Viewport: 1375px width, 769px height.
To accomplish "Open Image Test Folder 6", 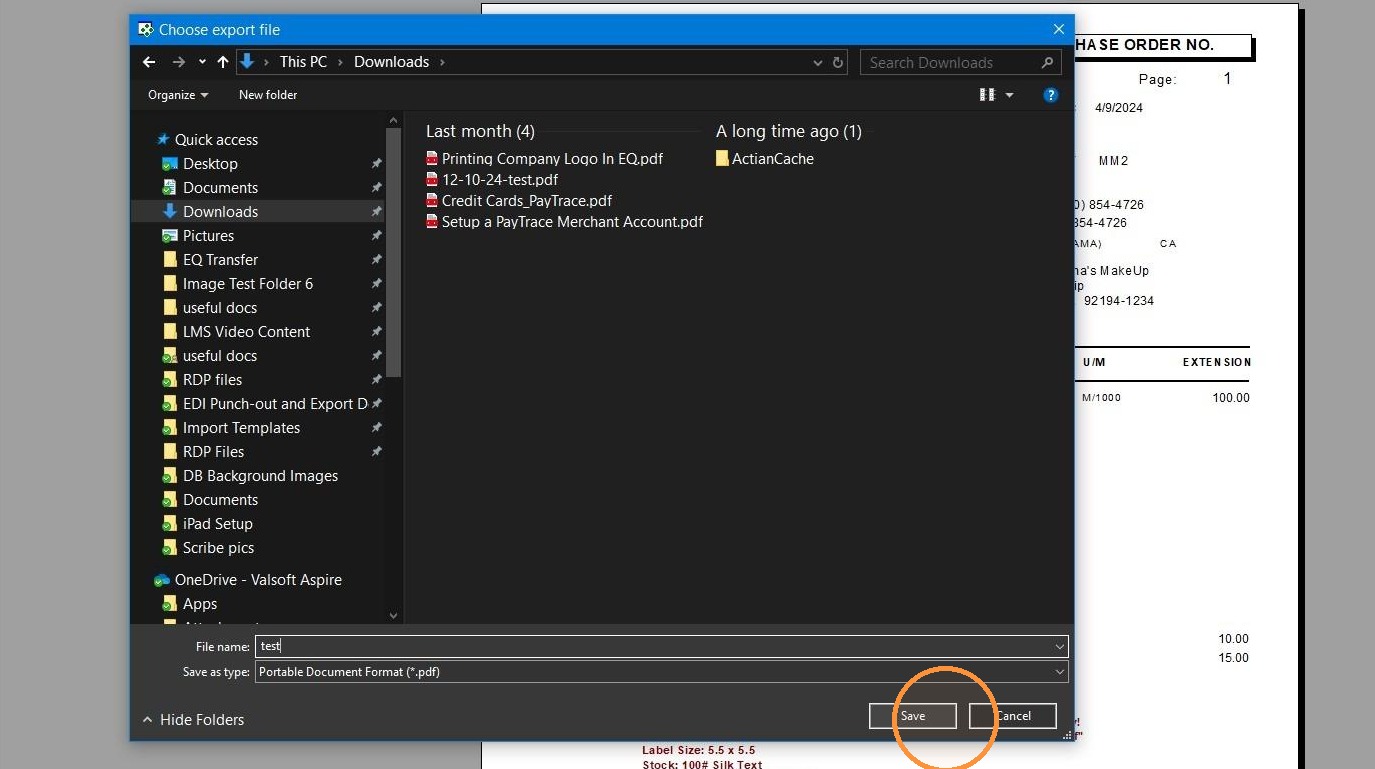I will [248, 284].
